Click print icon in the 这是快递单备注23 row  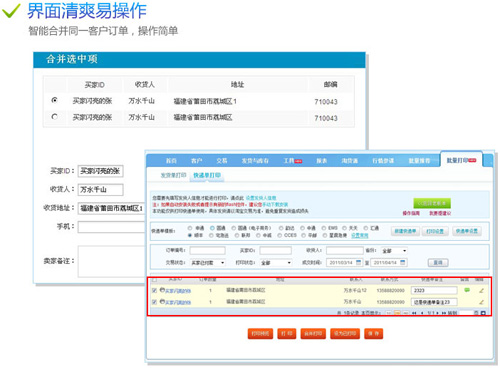pyautogui.click(x=162, y=302)
